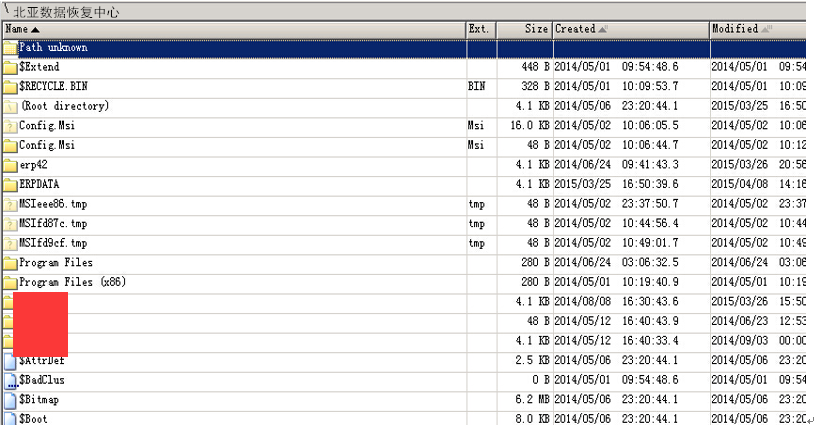Sort by the Modified column header
821x425 pixels.
click(x=758, y=29)
